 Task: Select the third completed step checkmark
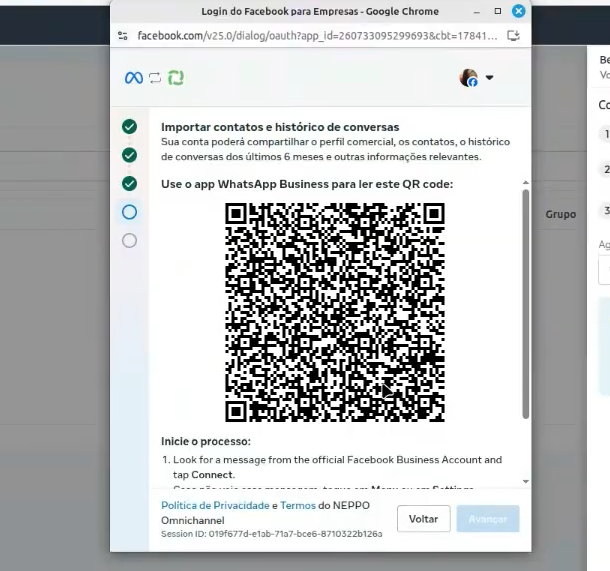(130, 184)
